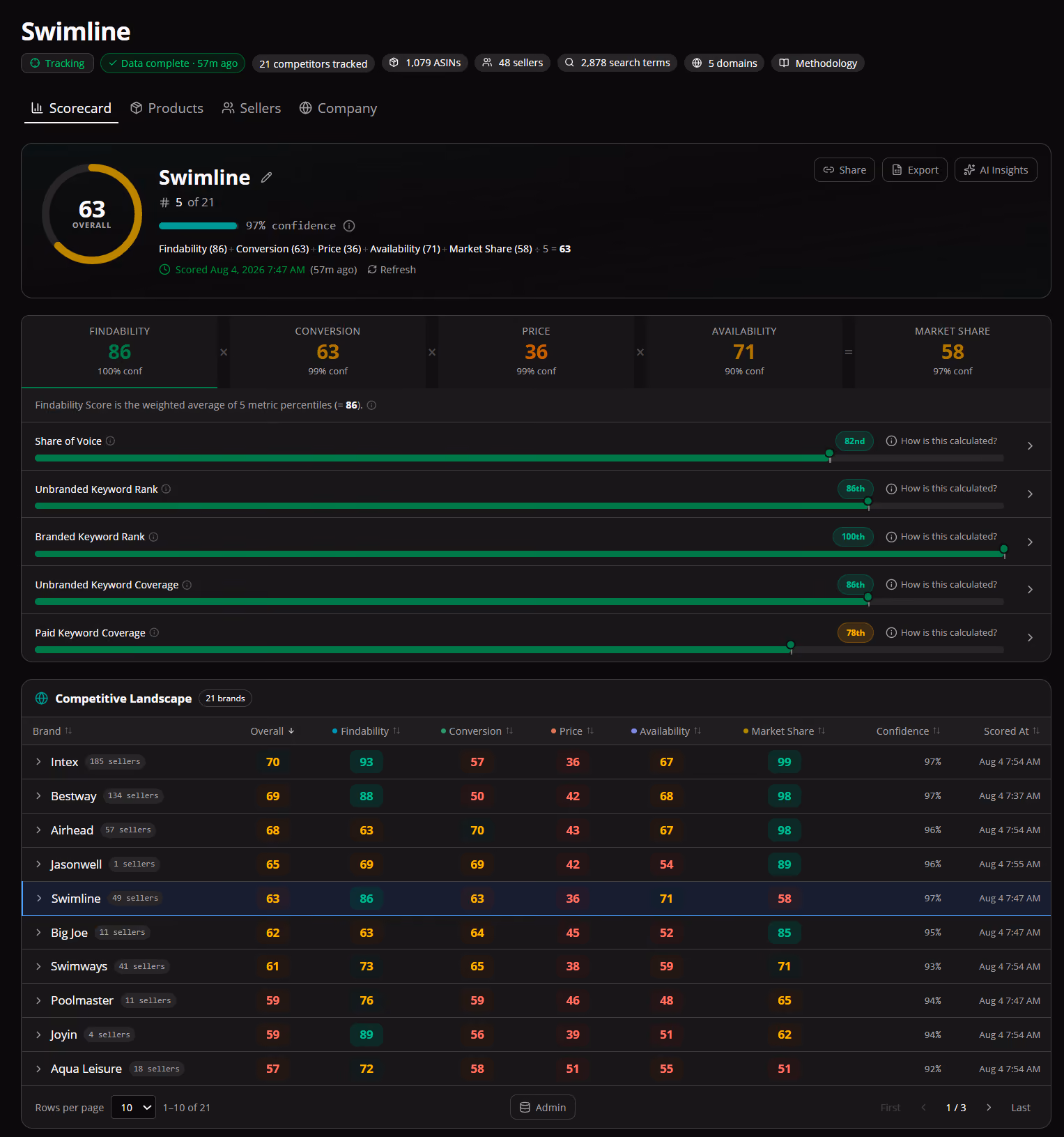
Task: Click the Export button
Action: (914, 170)
